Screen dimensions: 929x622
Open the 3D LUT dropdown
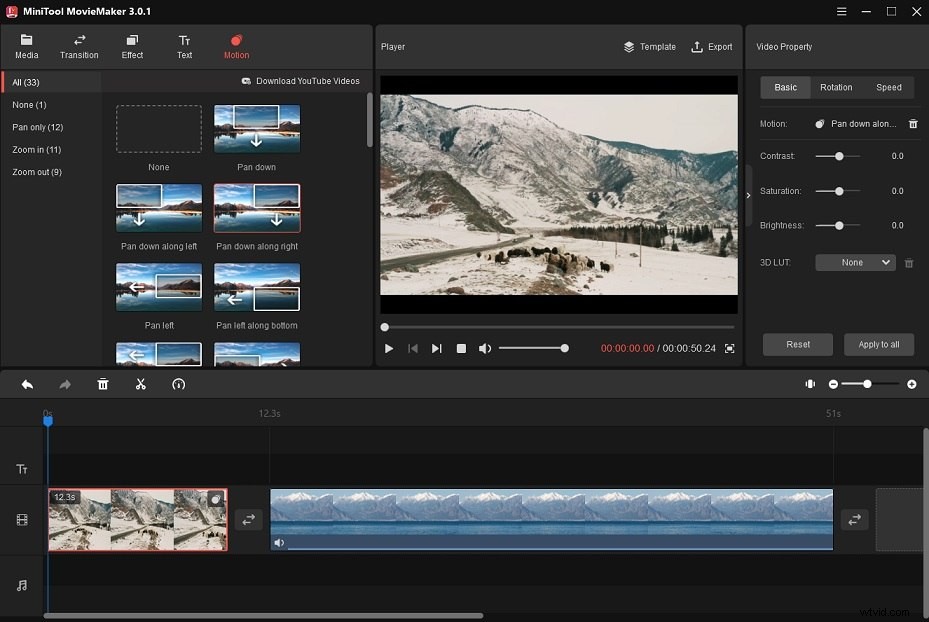coord(855,262)
